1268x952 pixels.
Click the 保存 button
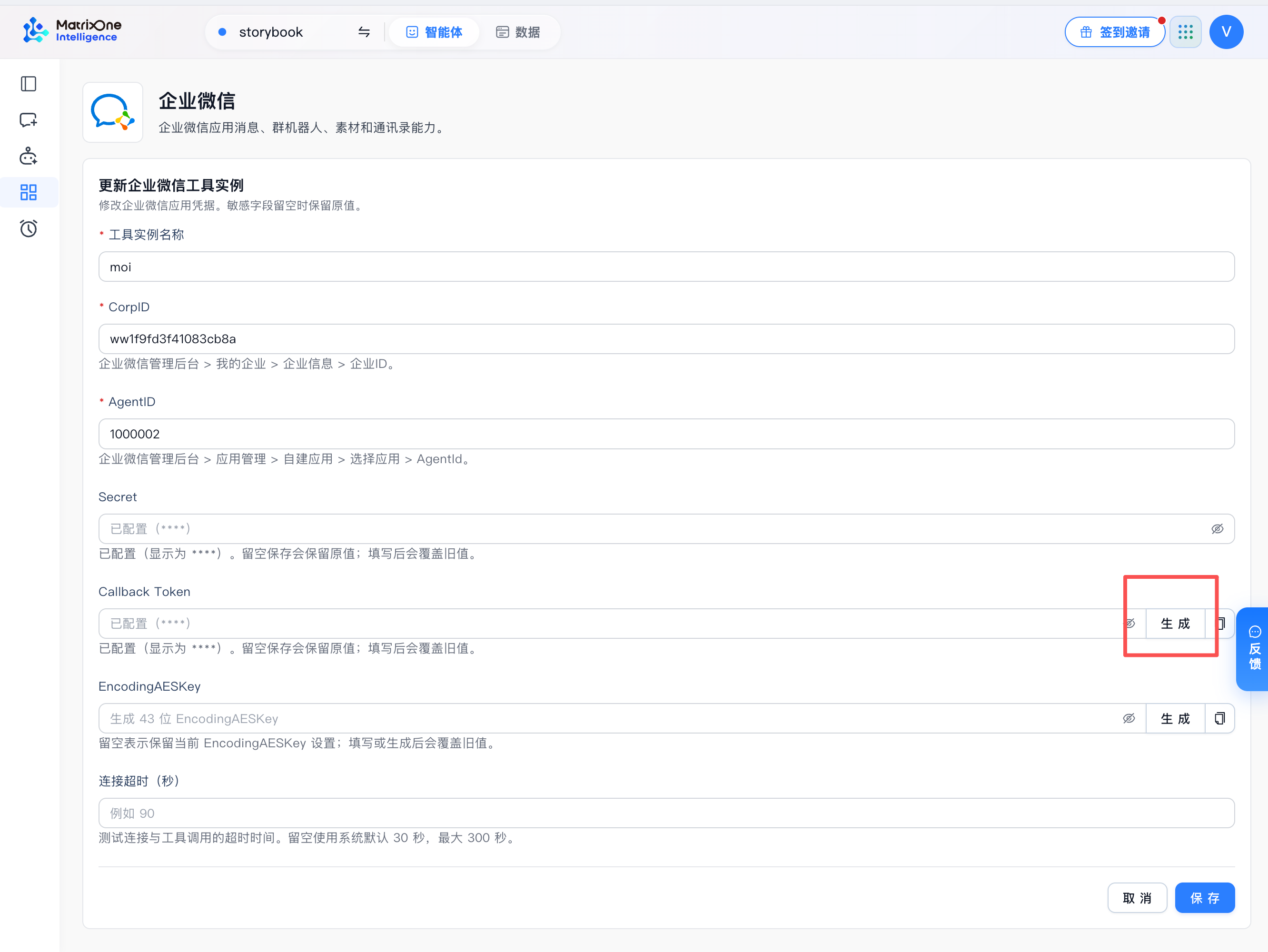pyautogui.click(x=1205, y=898)
